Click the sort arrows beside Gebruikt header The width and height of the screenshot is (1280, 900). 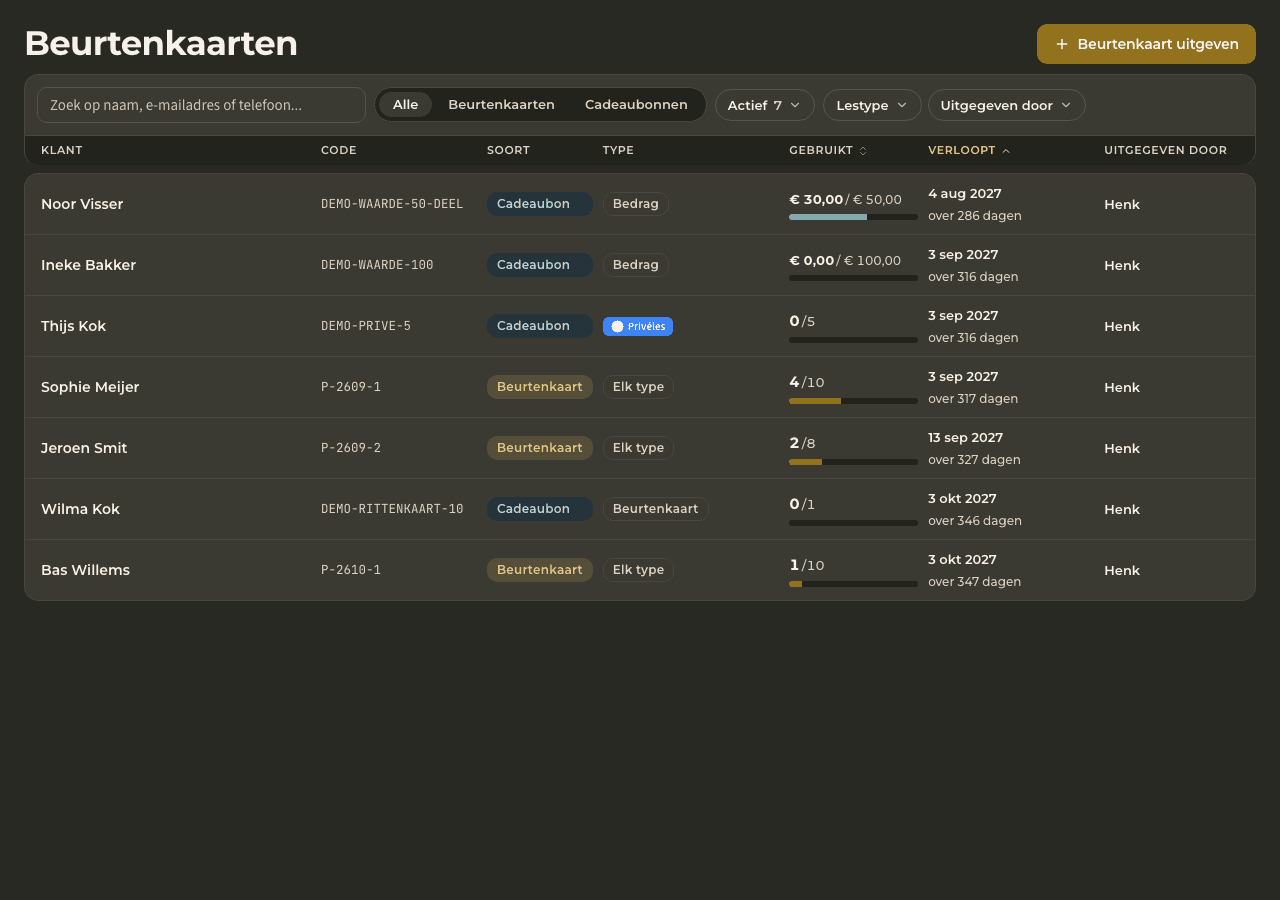point(863,151)
